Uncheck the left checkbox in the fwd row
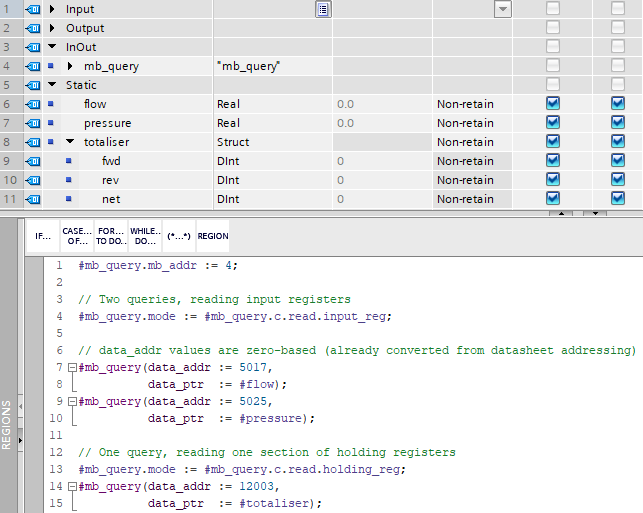Image resolution: width=643 pixels, height=513 pixels. 553,160
